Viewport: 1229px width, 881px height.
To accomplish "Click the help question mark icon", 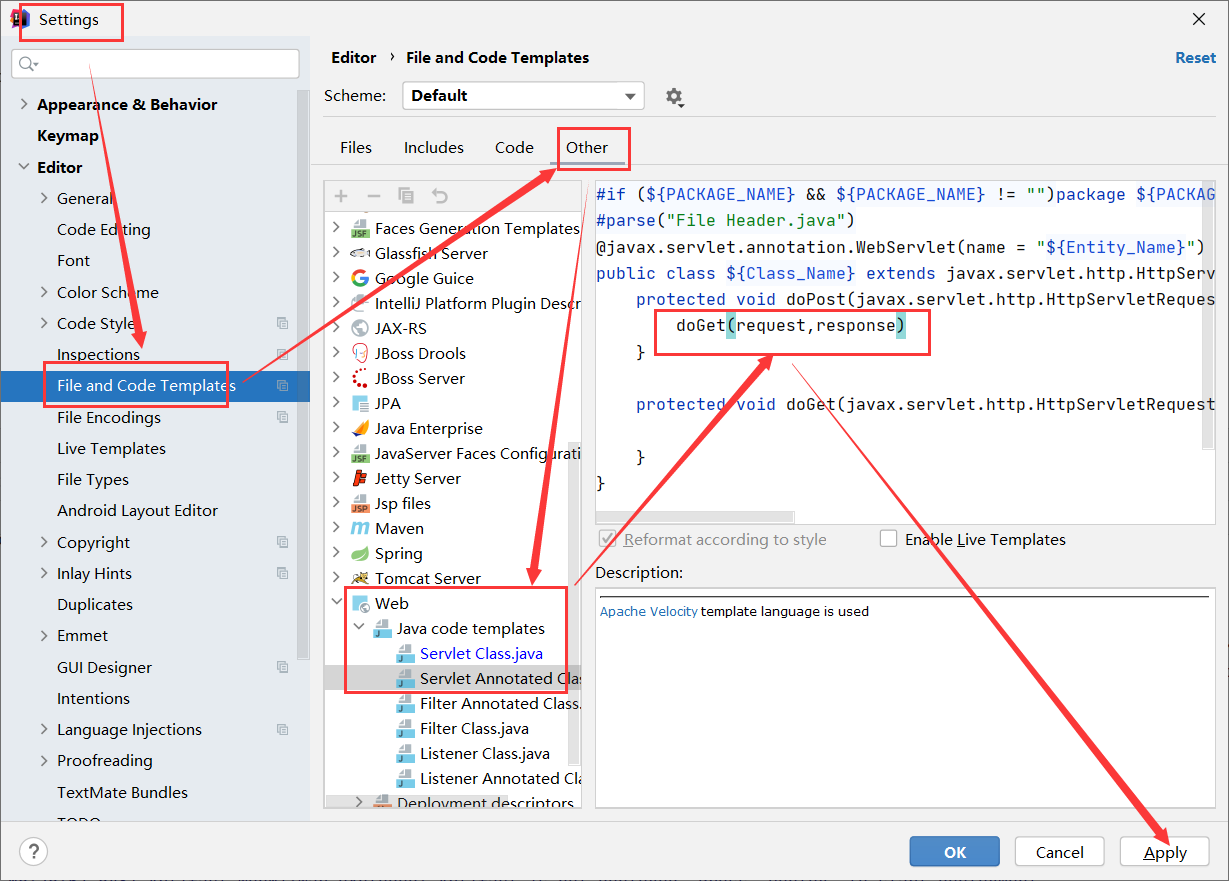I will coord(33,852).
